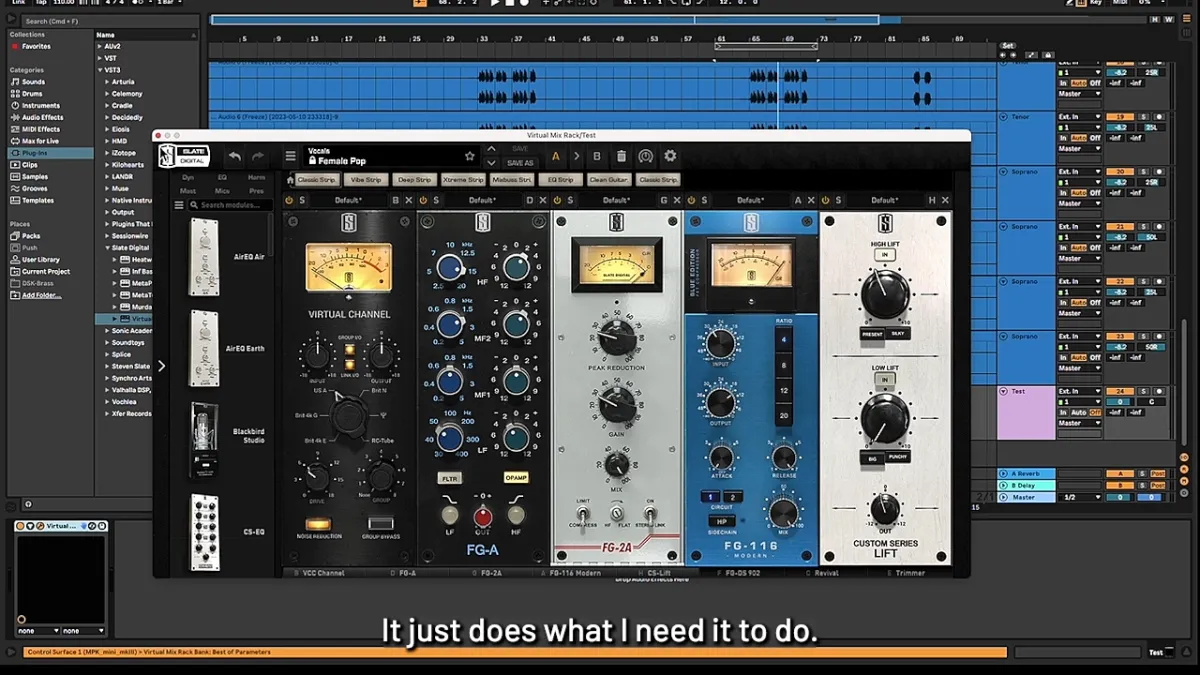Image resolution: width=1200 pixels, height=675 pixels.
Task: Collapse the Slate Digital folder in browser
Action: pos(108,247)
